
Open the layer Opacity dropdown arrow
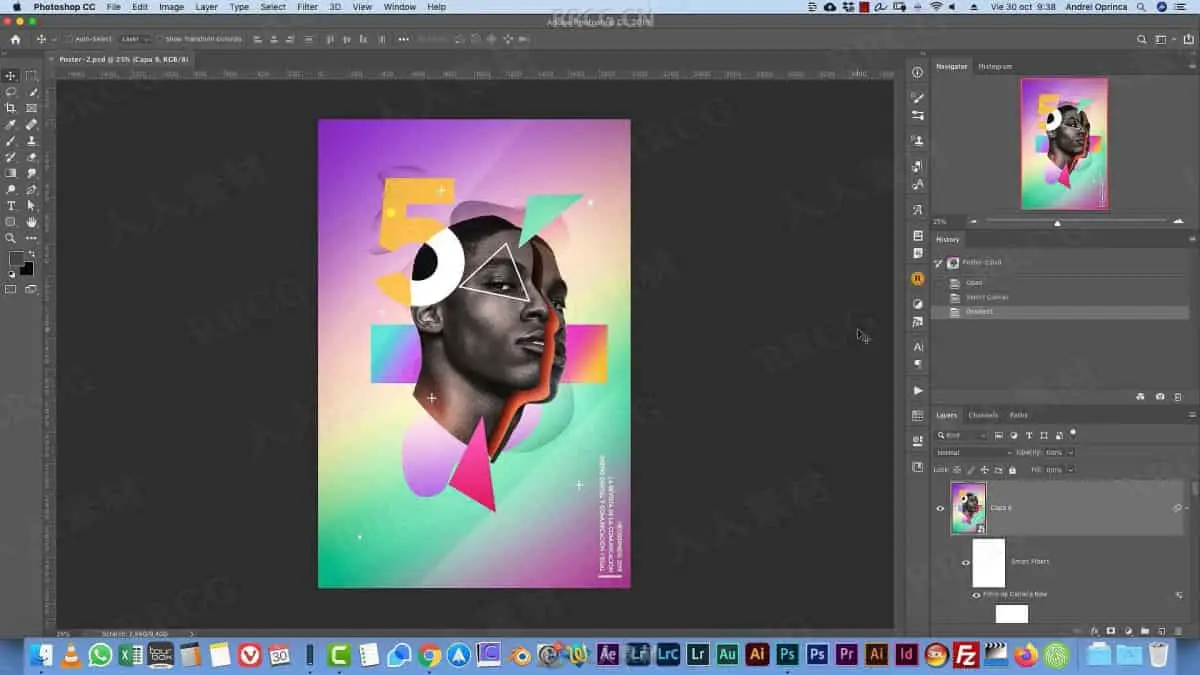1071,453
